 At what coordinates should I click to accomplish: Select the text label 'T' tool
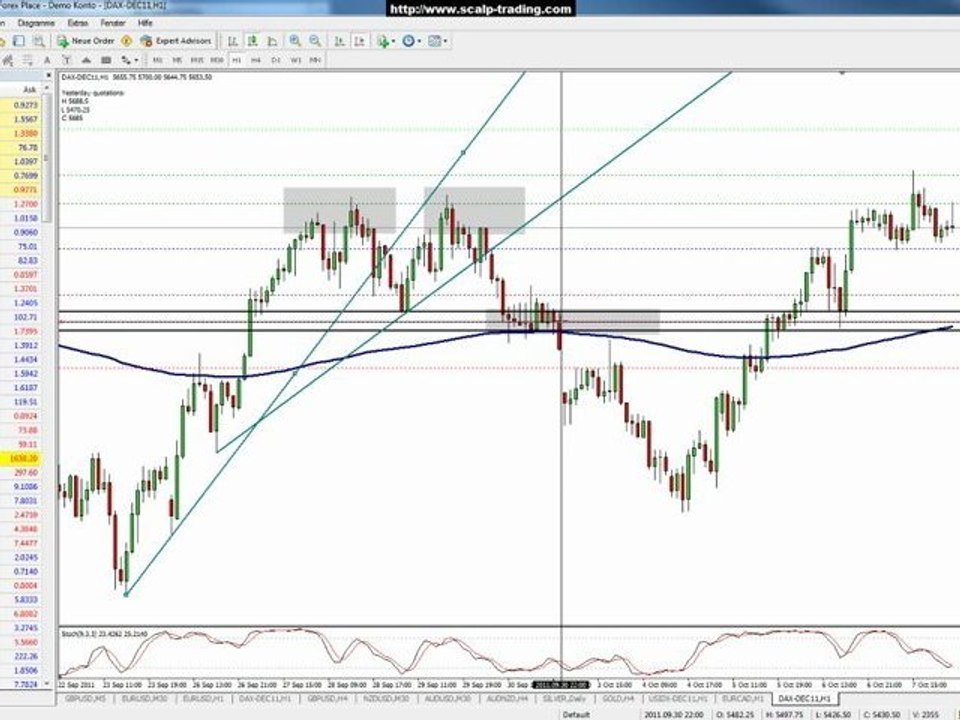click(x=66, y=60)
